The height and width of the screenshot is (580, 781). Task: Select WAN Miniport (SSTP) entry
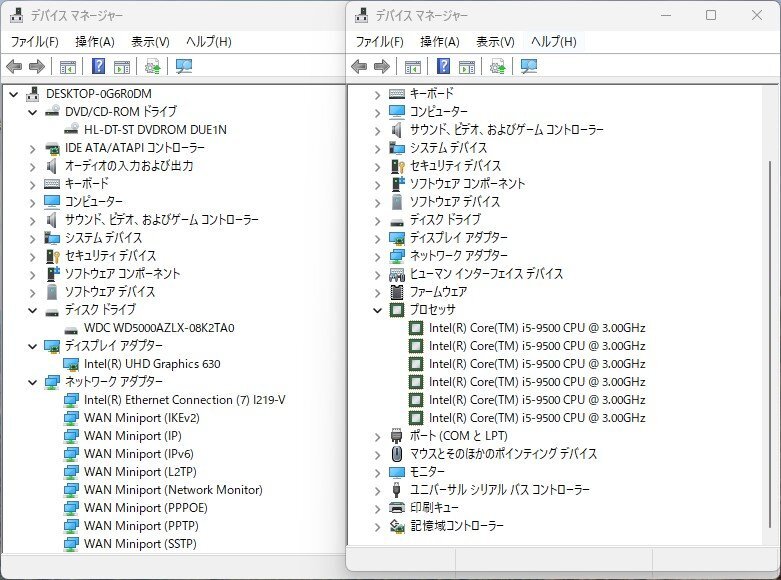click(x=140, y=543)
